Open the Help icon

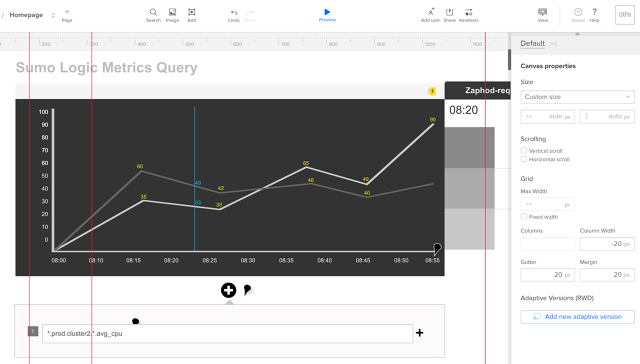(x=594, y=12)
